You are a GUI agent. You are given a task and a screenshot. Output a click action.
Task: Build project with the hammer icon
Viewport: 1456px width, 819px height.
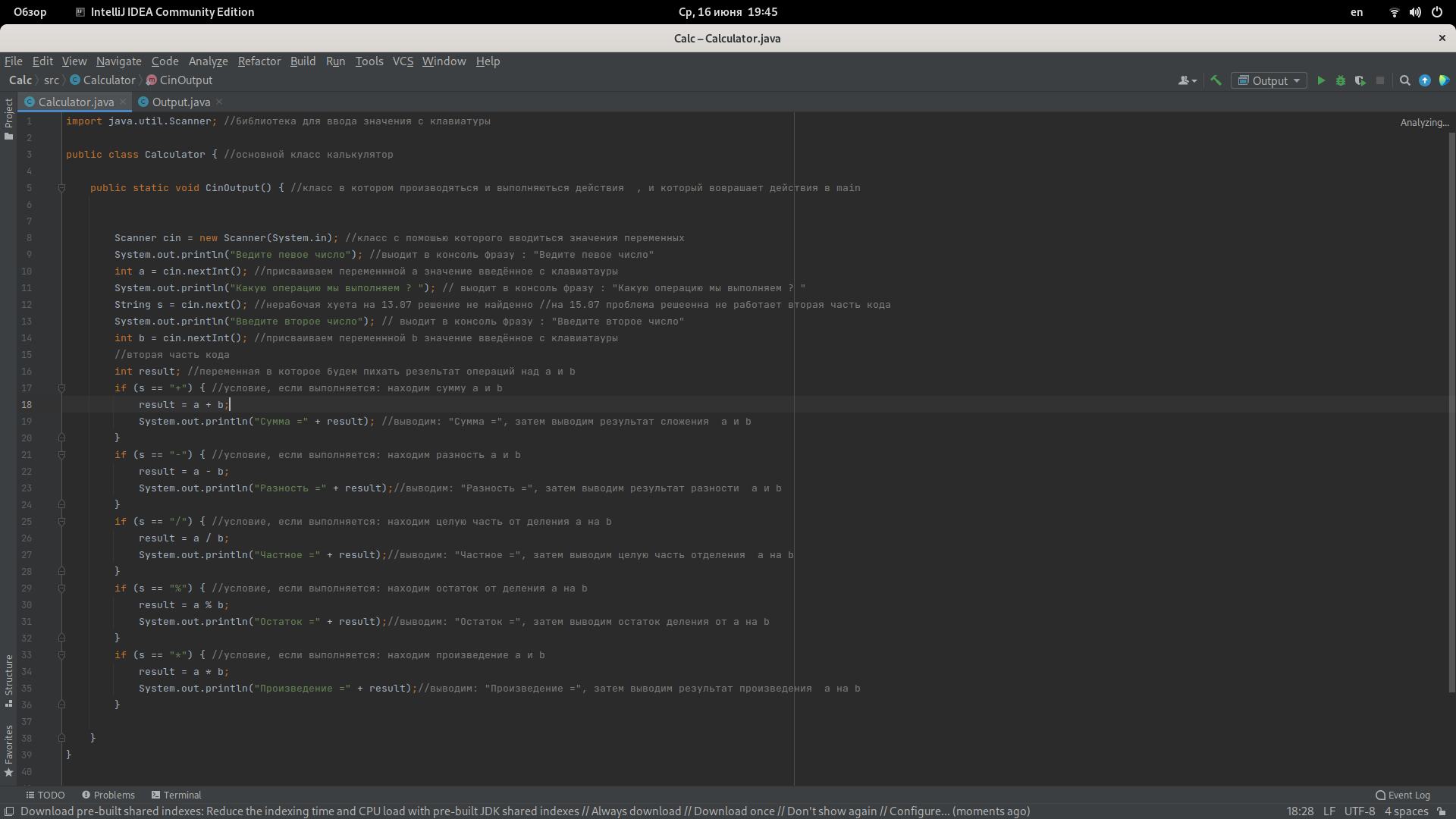click(1216, 80)
